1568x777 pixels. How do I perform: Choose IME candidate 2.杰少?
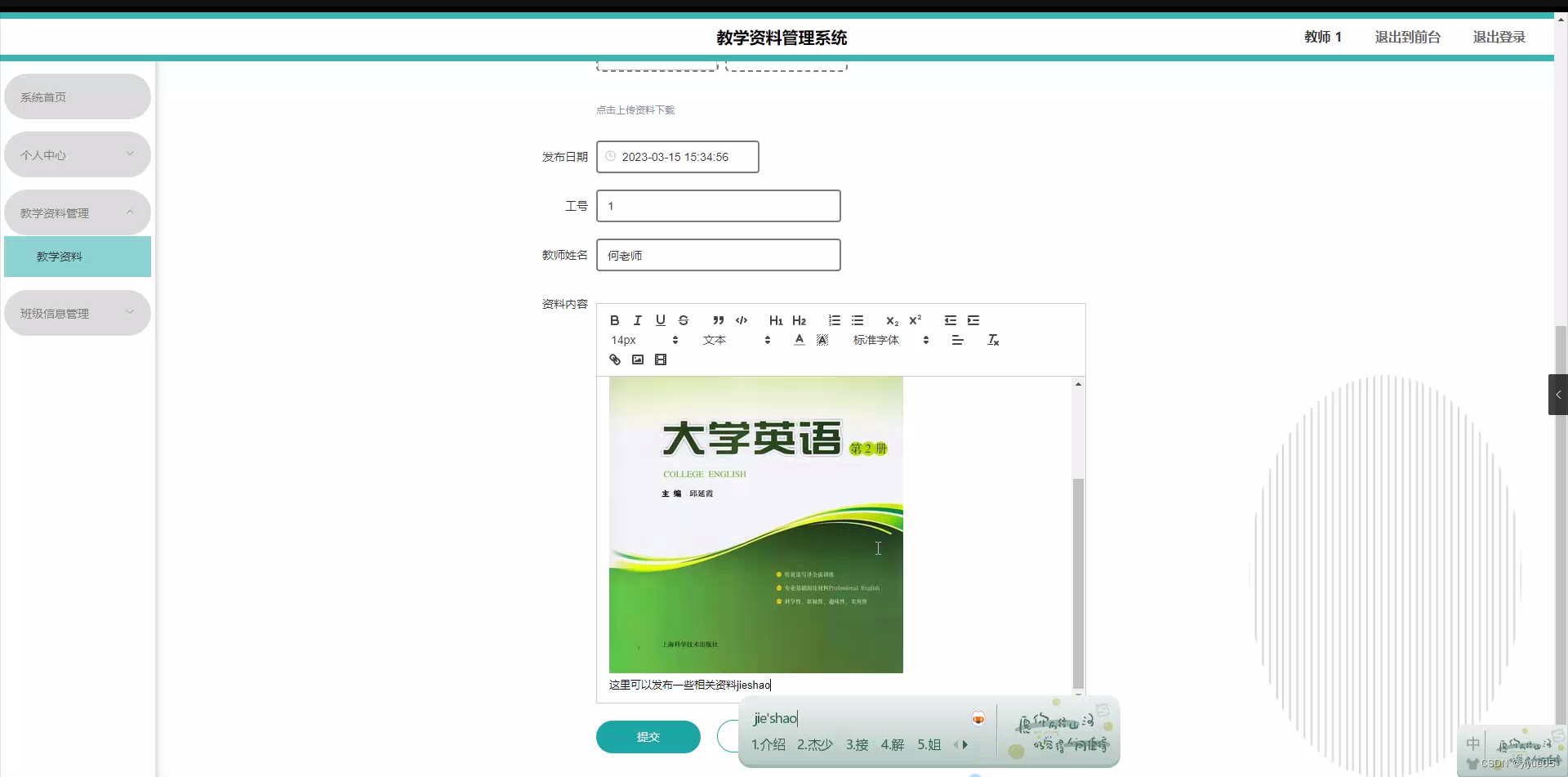point(815,744)
